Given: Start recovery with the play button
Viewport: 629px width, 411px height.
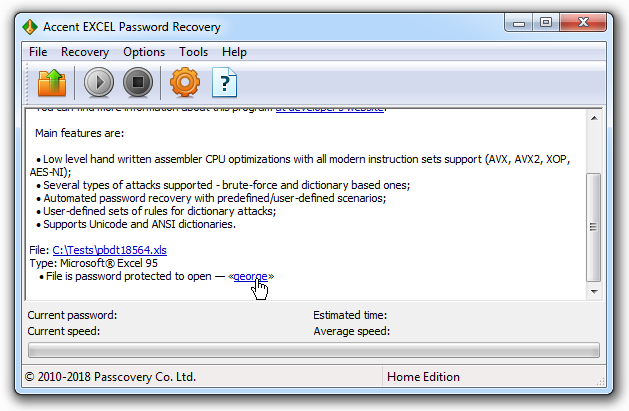Looking at the screenshot, I should [x=99, y=83].
